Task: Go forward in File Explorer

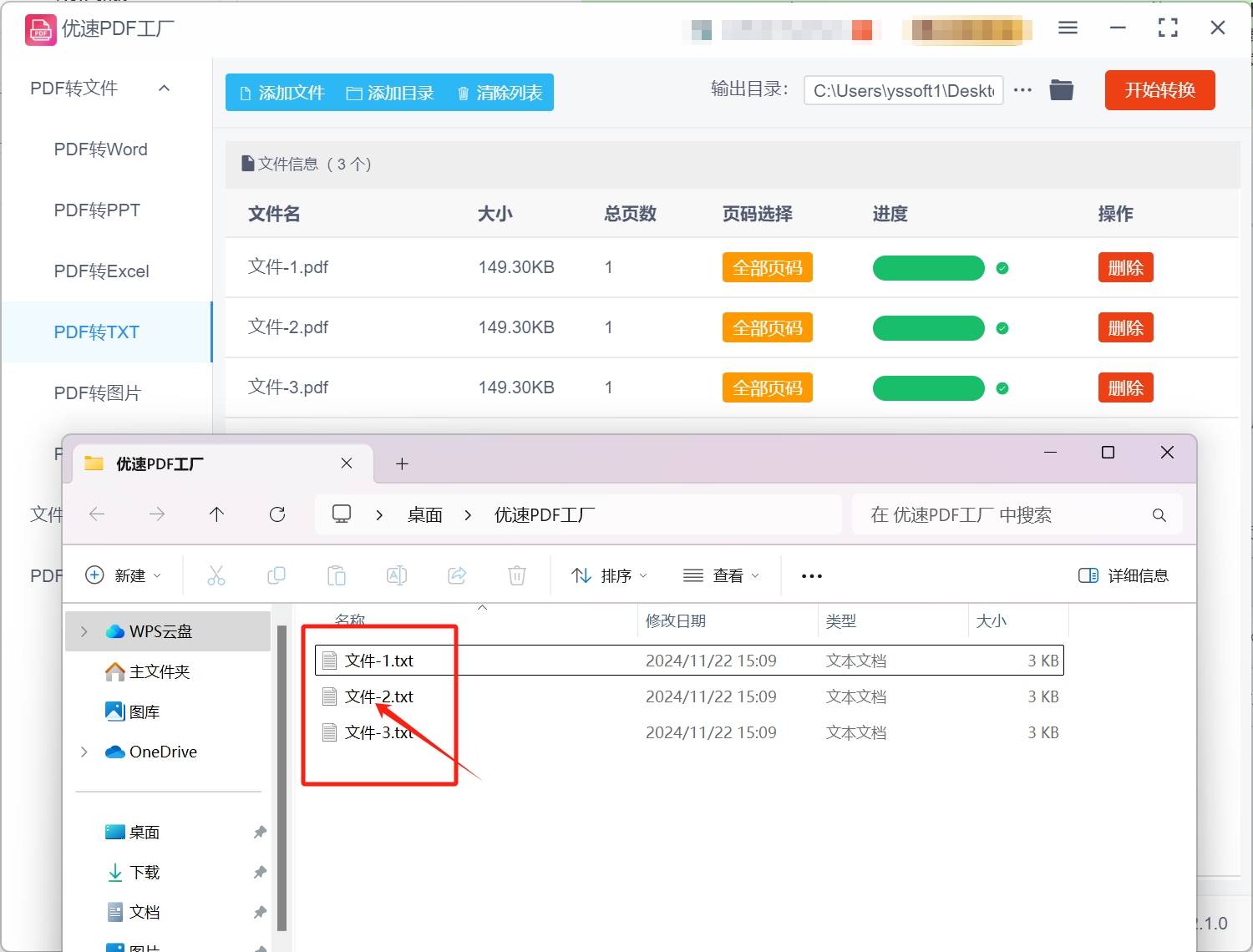Action: [157, 514]
